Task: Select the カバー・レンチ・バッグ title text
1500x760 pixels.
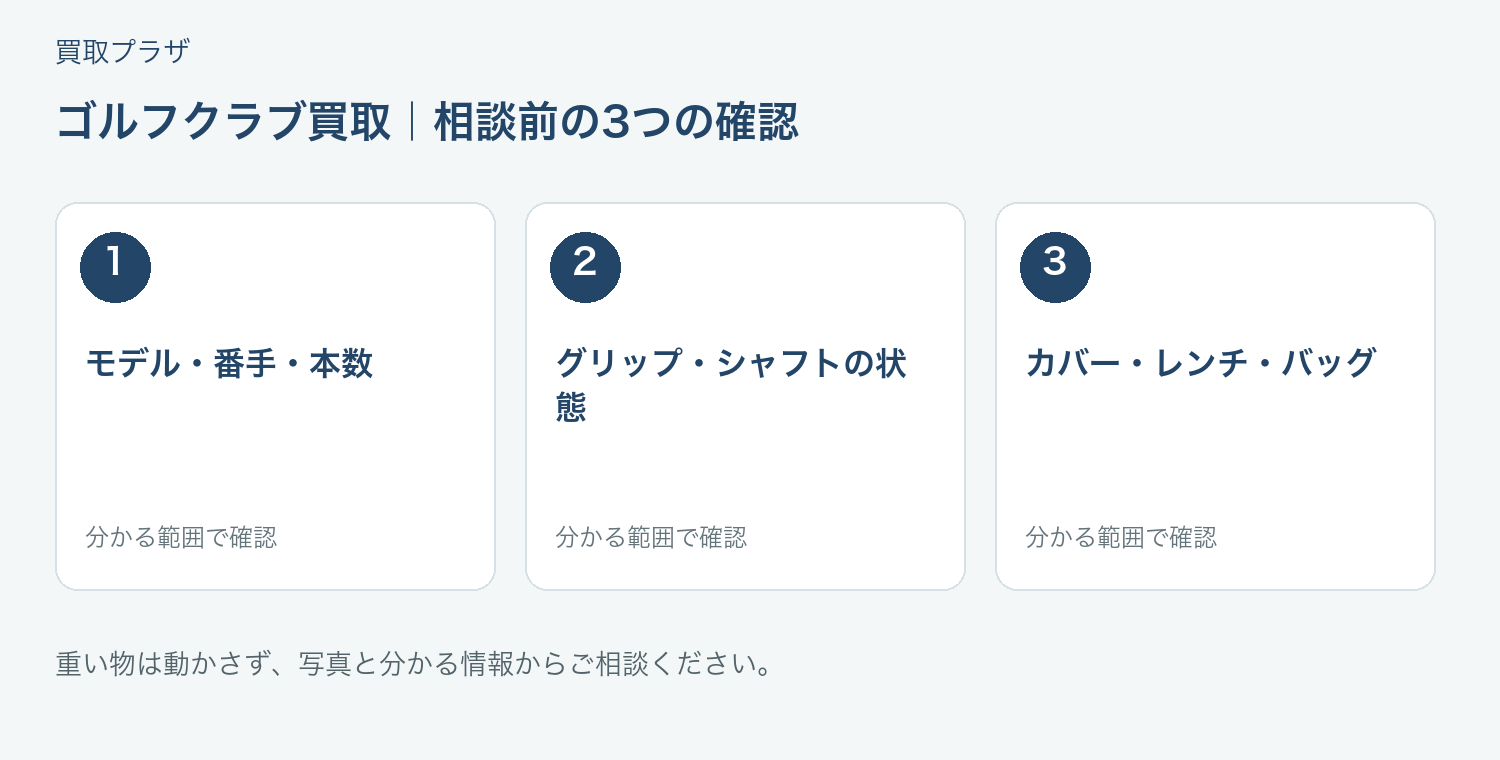Action: 1201,364
